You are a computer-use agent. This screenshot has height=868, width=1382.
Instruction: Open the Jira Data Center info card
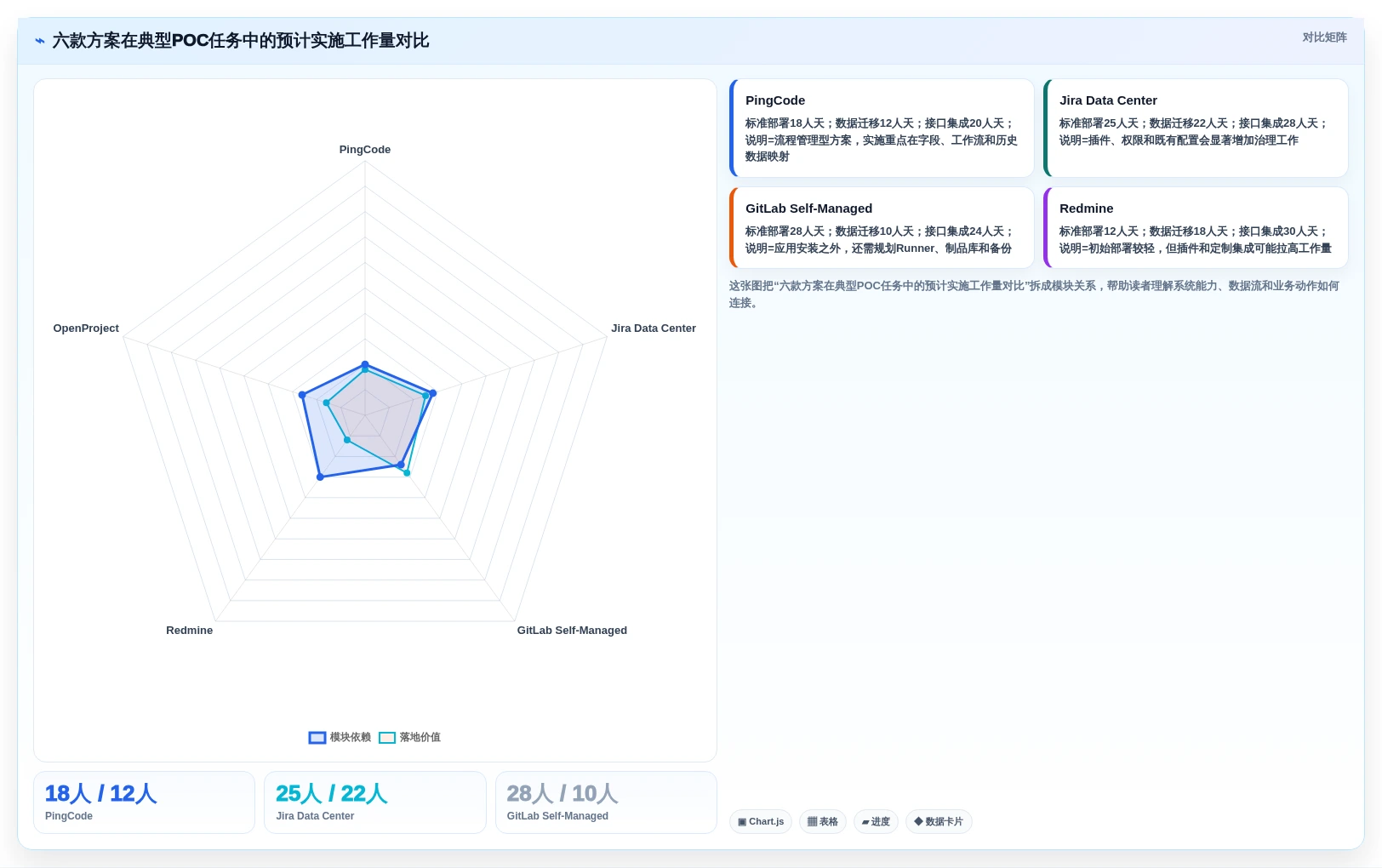[x=1196, y=128]
